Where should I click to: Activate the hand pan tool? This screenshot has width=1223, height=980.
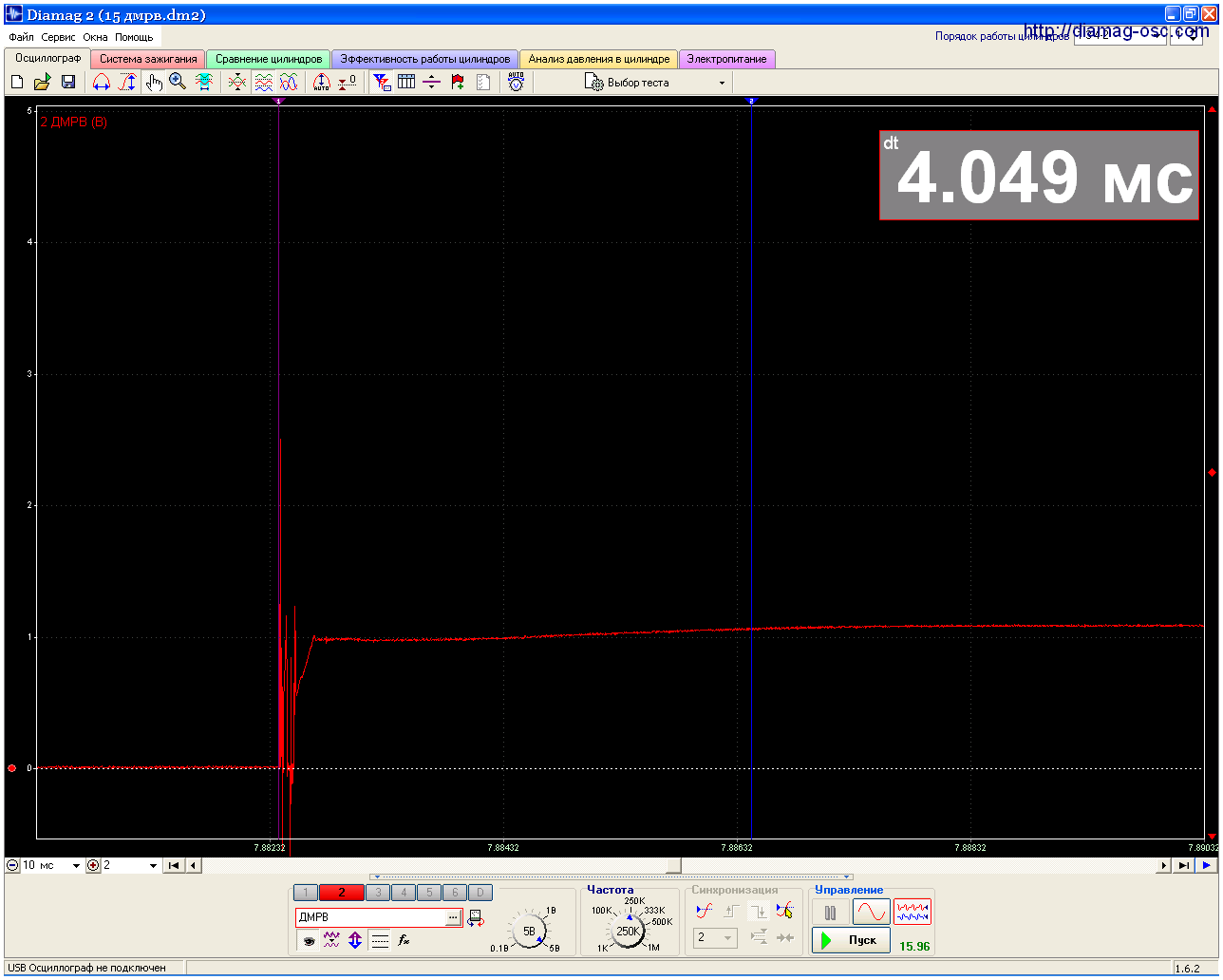(x=154, y=83)
